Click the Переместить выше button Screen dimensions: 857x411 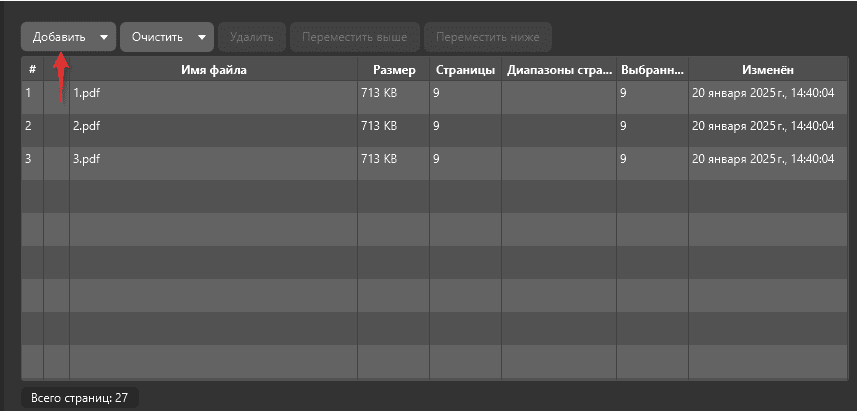click(x=354, y=38)
